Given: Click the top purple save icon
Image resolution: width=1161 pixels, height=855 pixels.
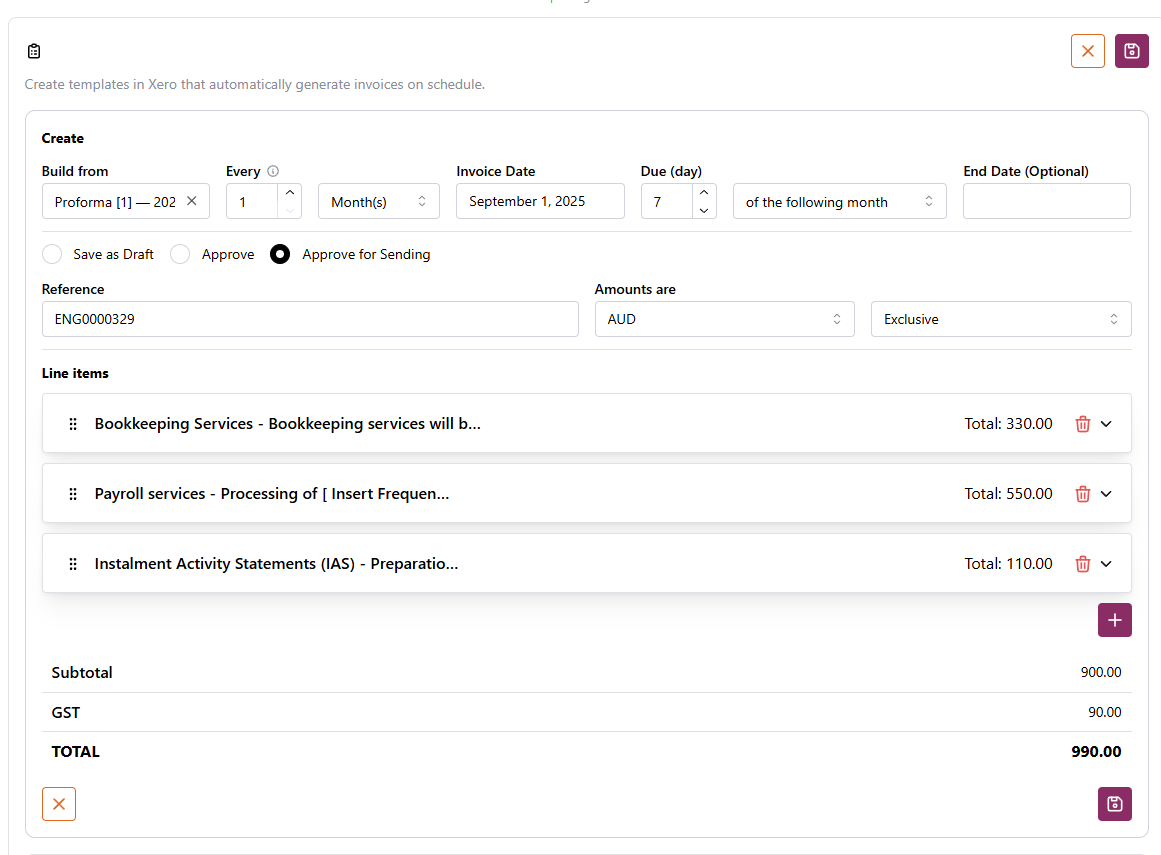Looking at the screenshot, I should (1131, 51).
